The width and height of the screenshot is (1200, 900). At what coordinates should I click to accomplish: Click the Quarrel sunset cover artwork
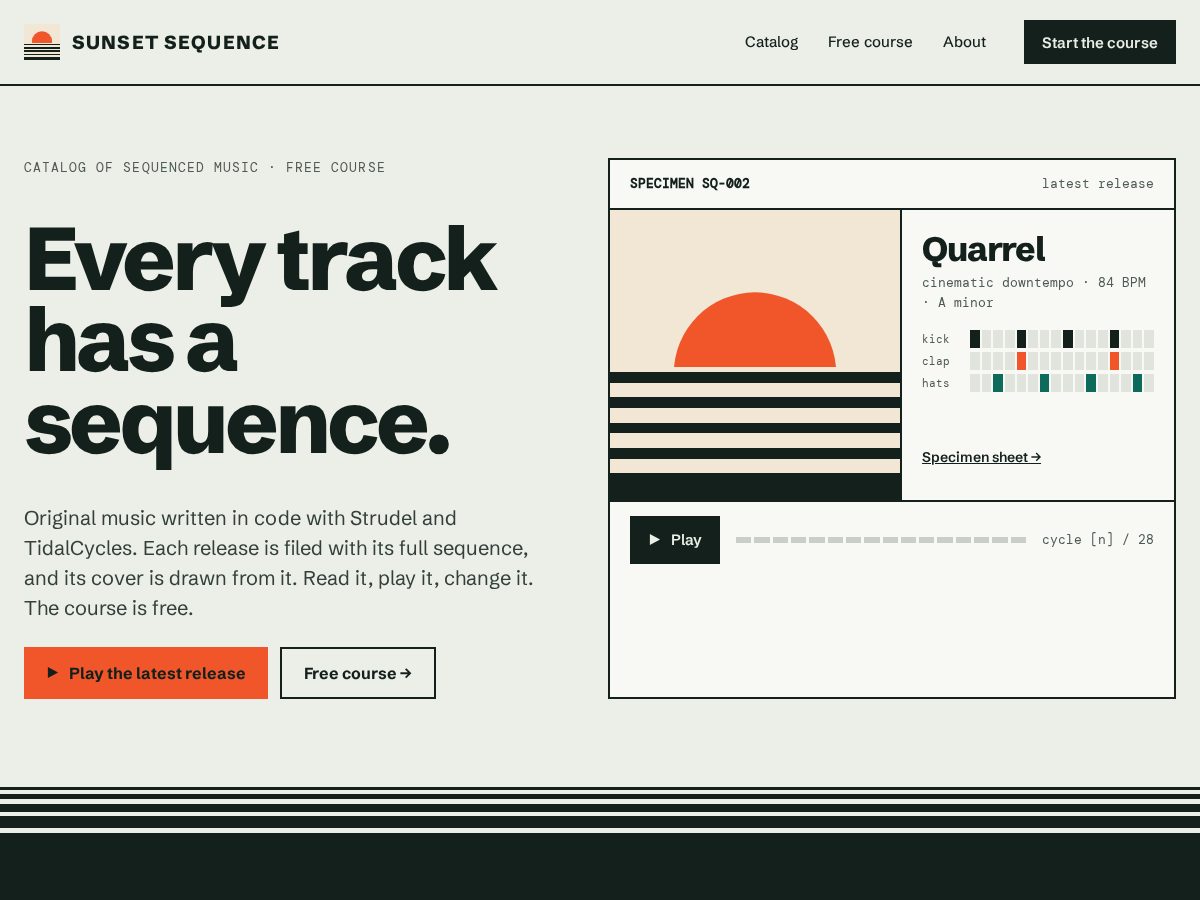tap(755, 355)
